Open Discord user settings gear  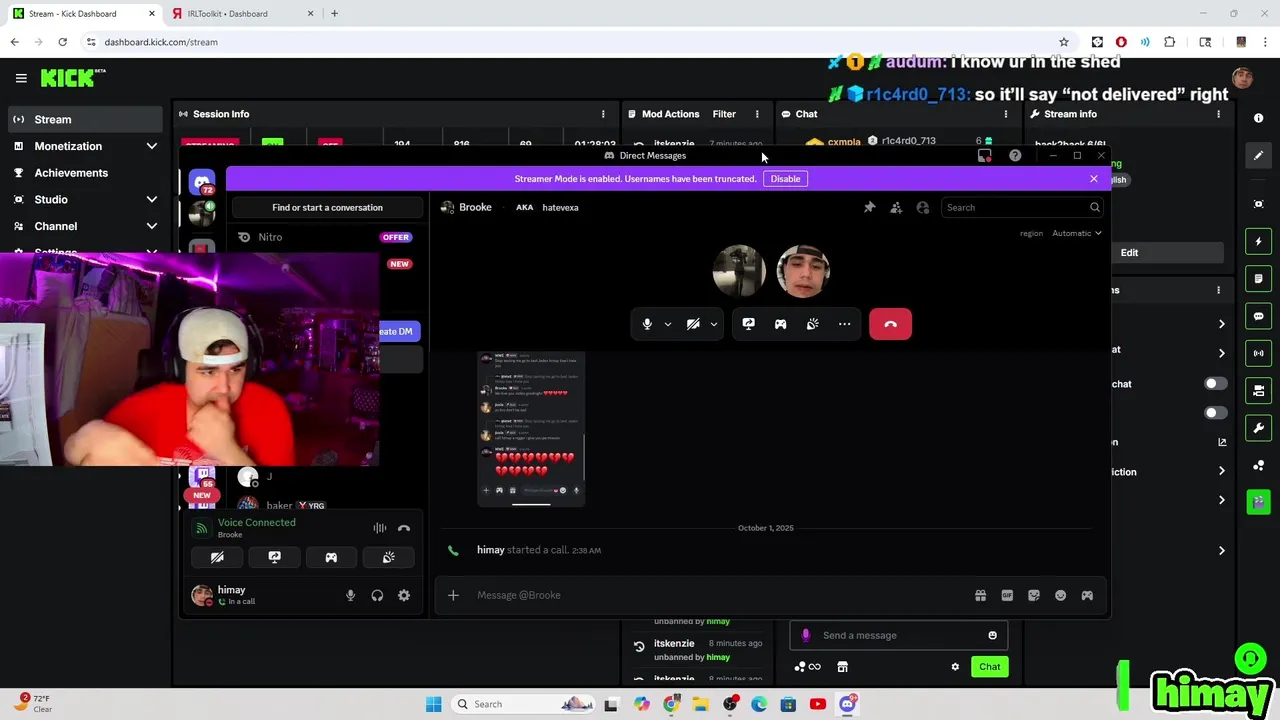click(404, 595)
